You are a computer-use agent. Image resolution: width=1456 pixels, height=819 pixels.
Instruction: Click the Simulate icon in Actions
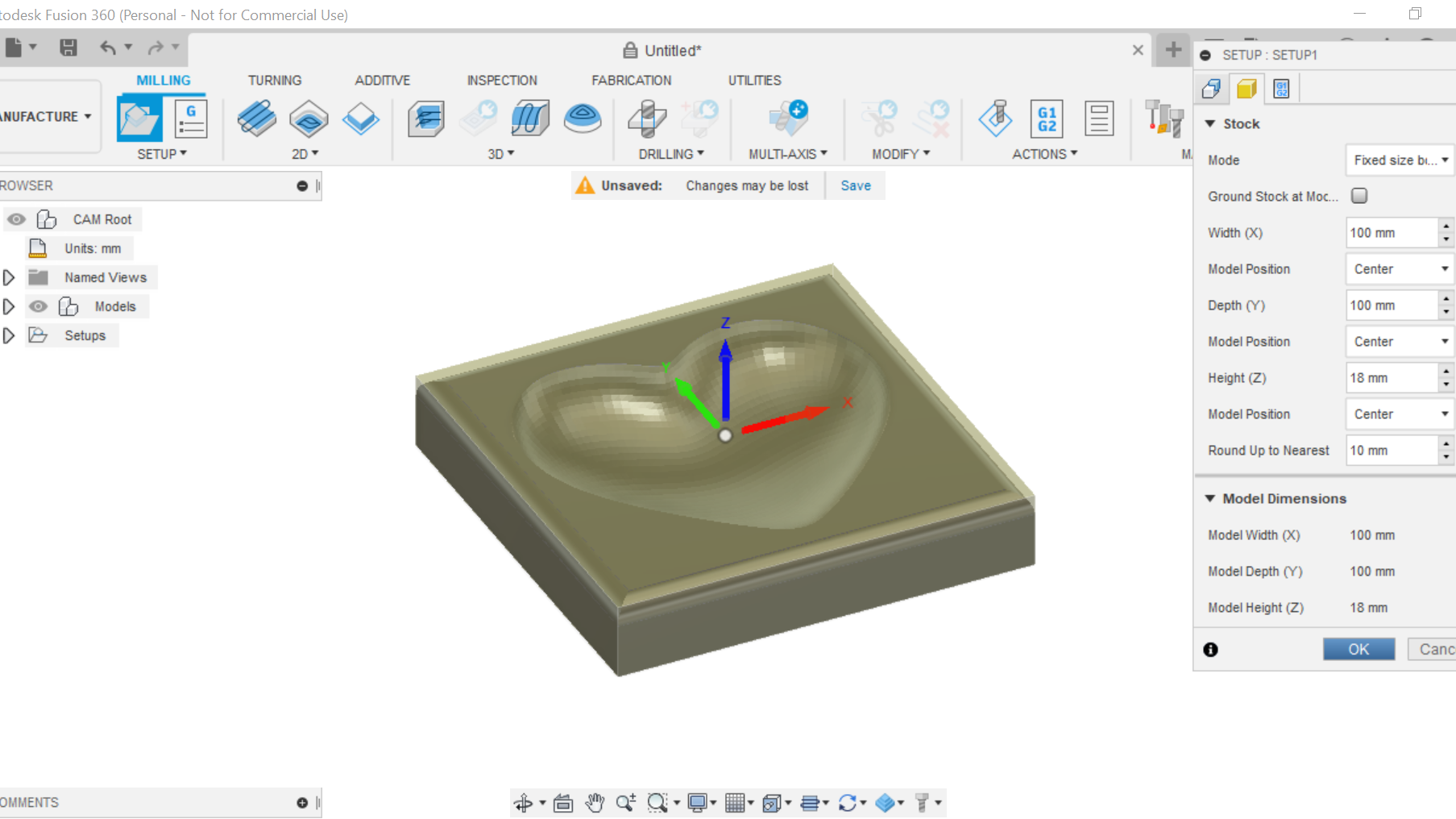[996, 118]
